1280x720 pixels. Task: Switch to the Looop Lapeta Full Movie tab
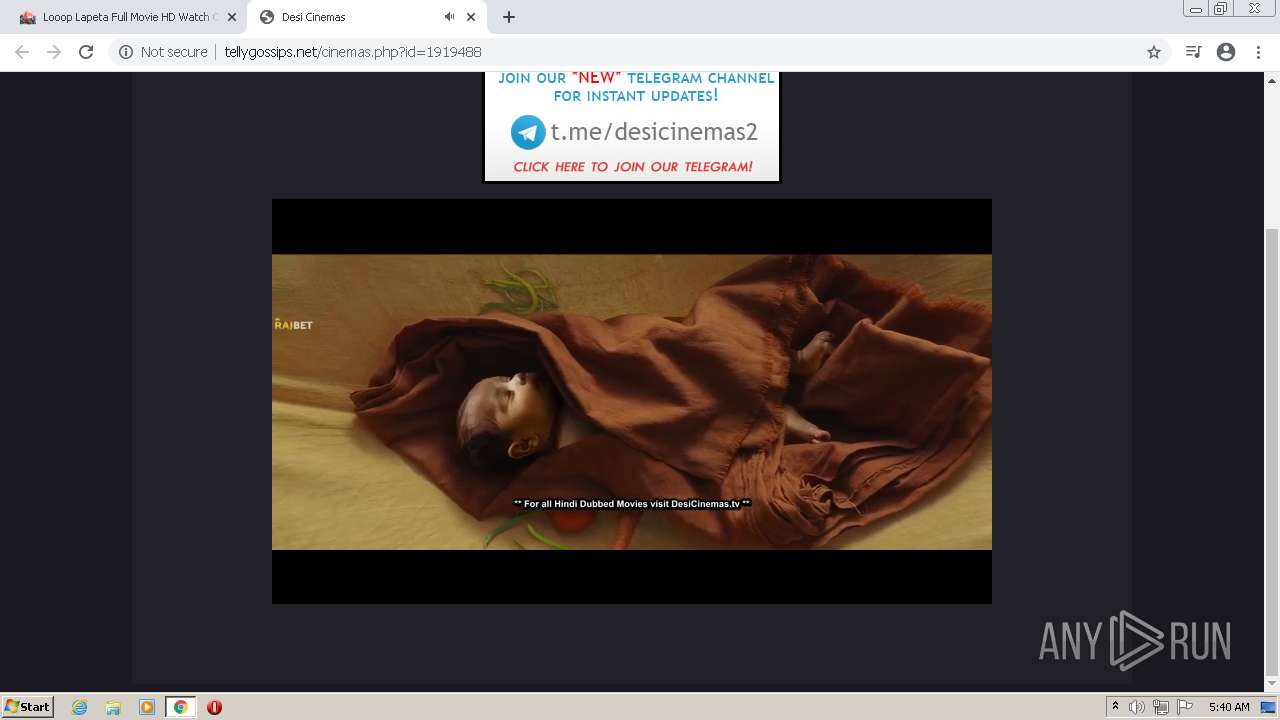tap(126, 17)
